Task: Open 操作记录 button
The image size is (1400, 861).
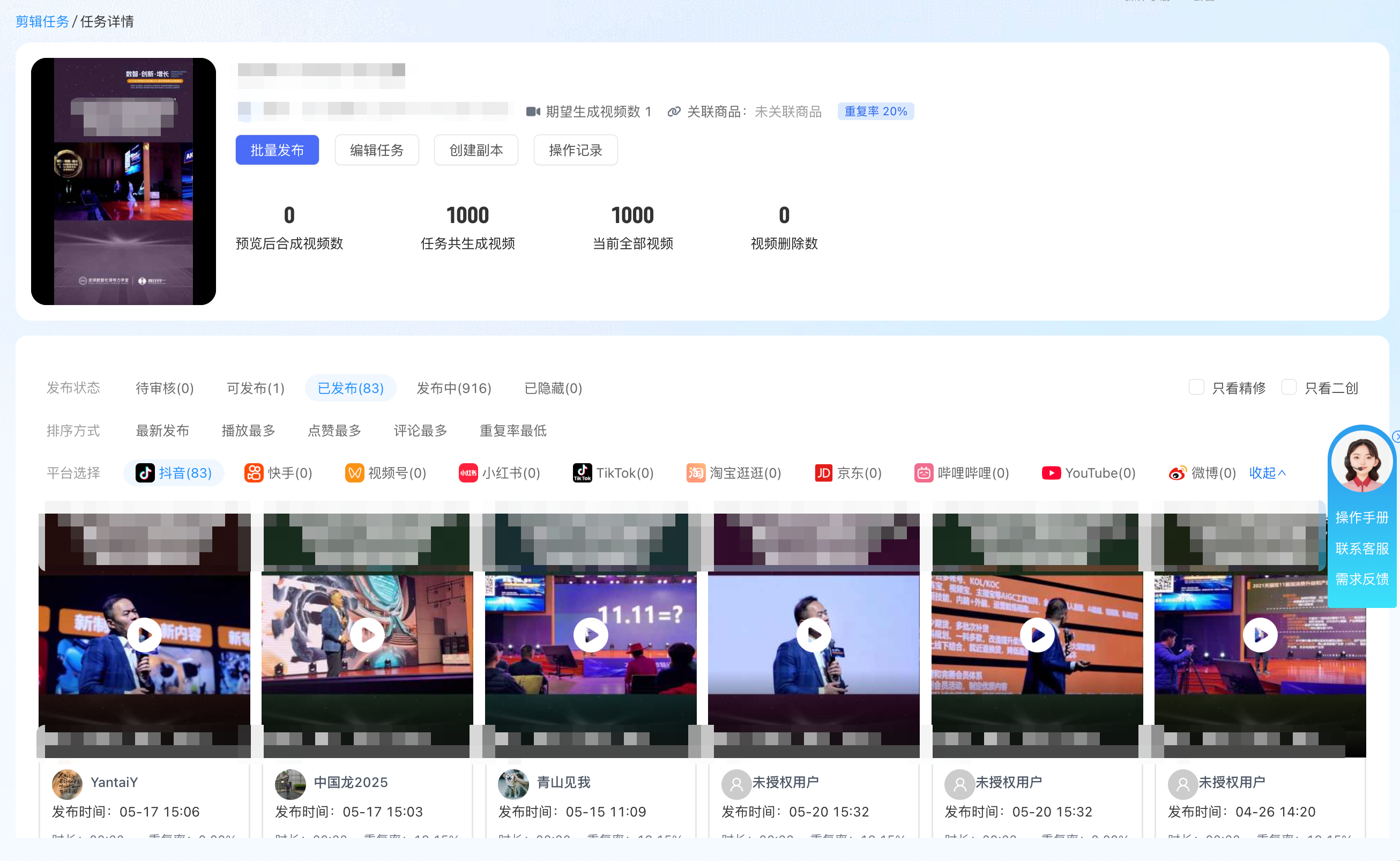Action: (575, 150)
